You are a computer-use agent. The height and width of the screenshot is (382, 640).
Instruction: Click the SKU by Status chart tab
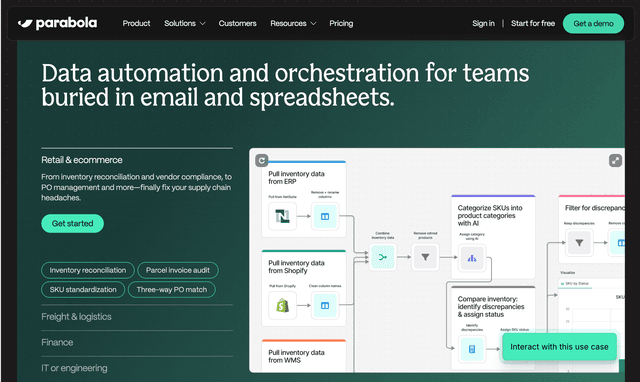tap(576, 284)
